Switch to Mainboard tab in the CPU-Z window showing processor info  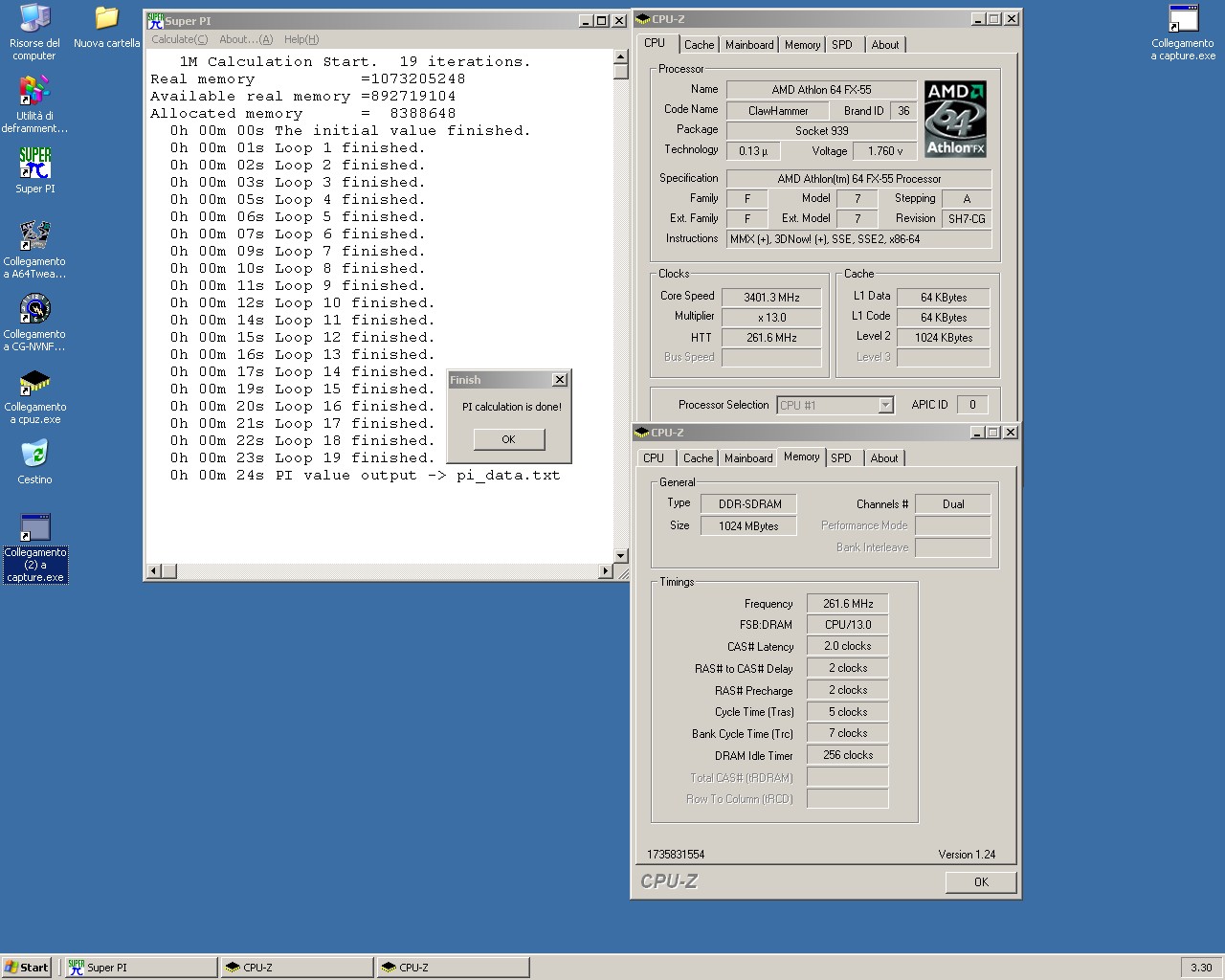point(749,45)
